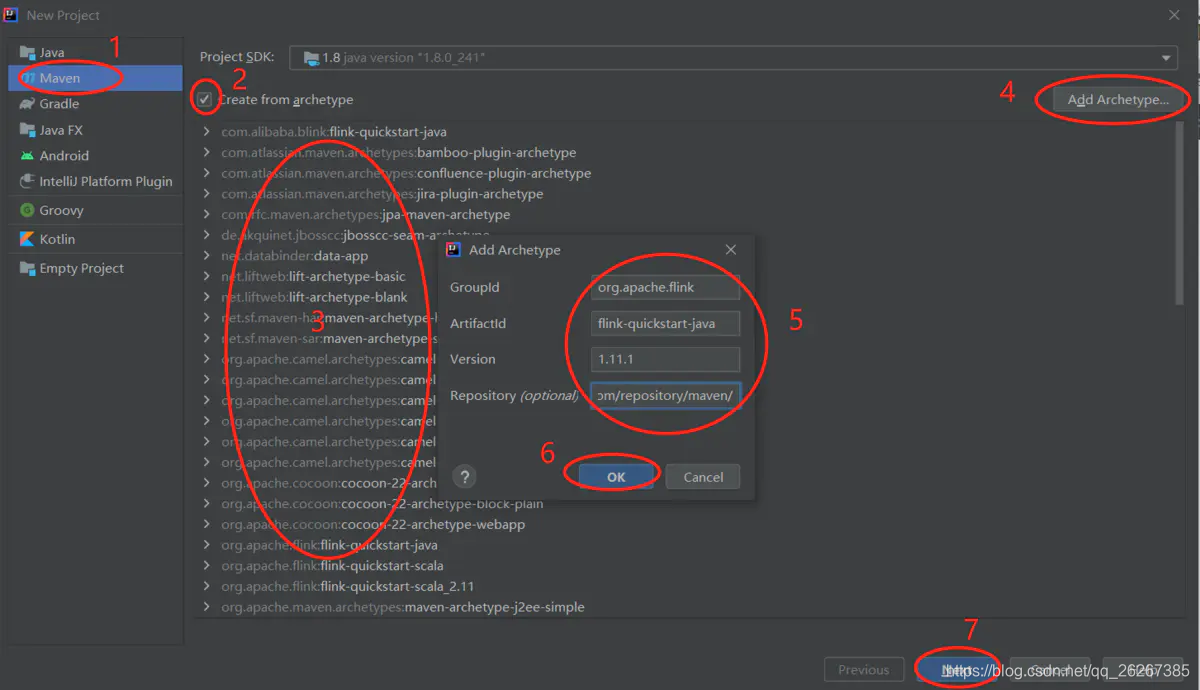
Task: Expand net.databinder:data-app entry
Action: (207, 256)
